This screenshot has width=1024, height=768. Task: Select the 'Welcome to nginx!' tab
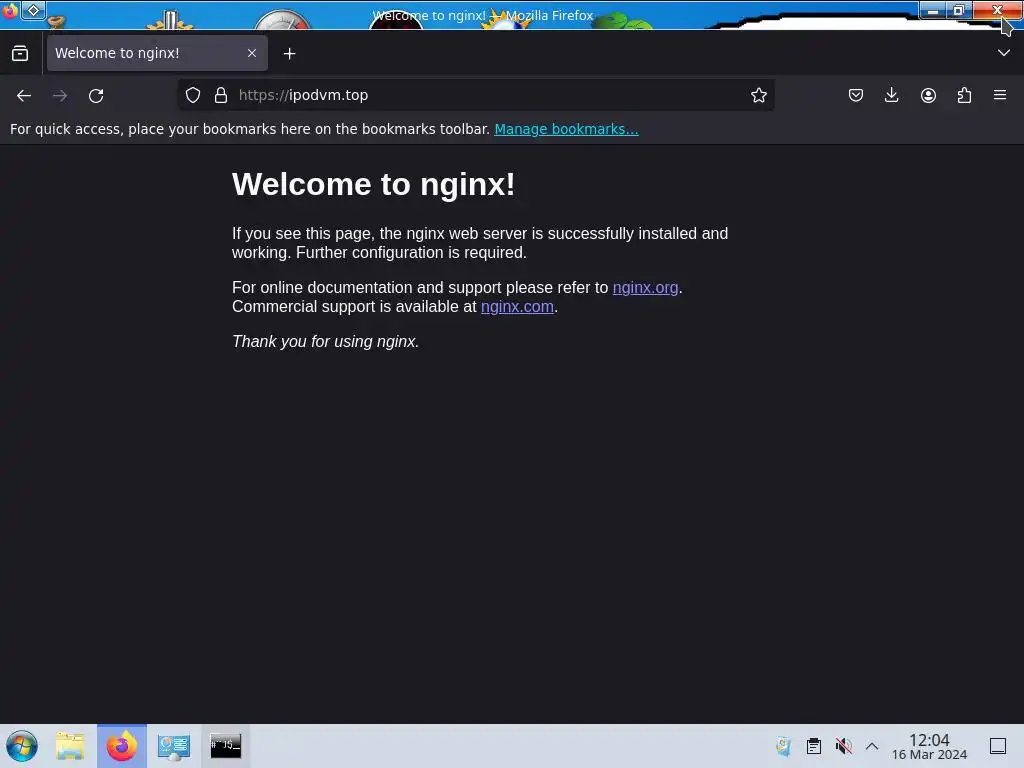coord(157,53)
